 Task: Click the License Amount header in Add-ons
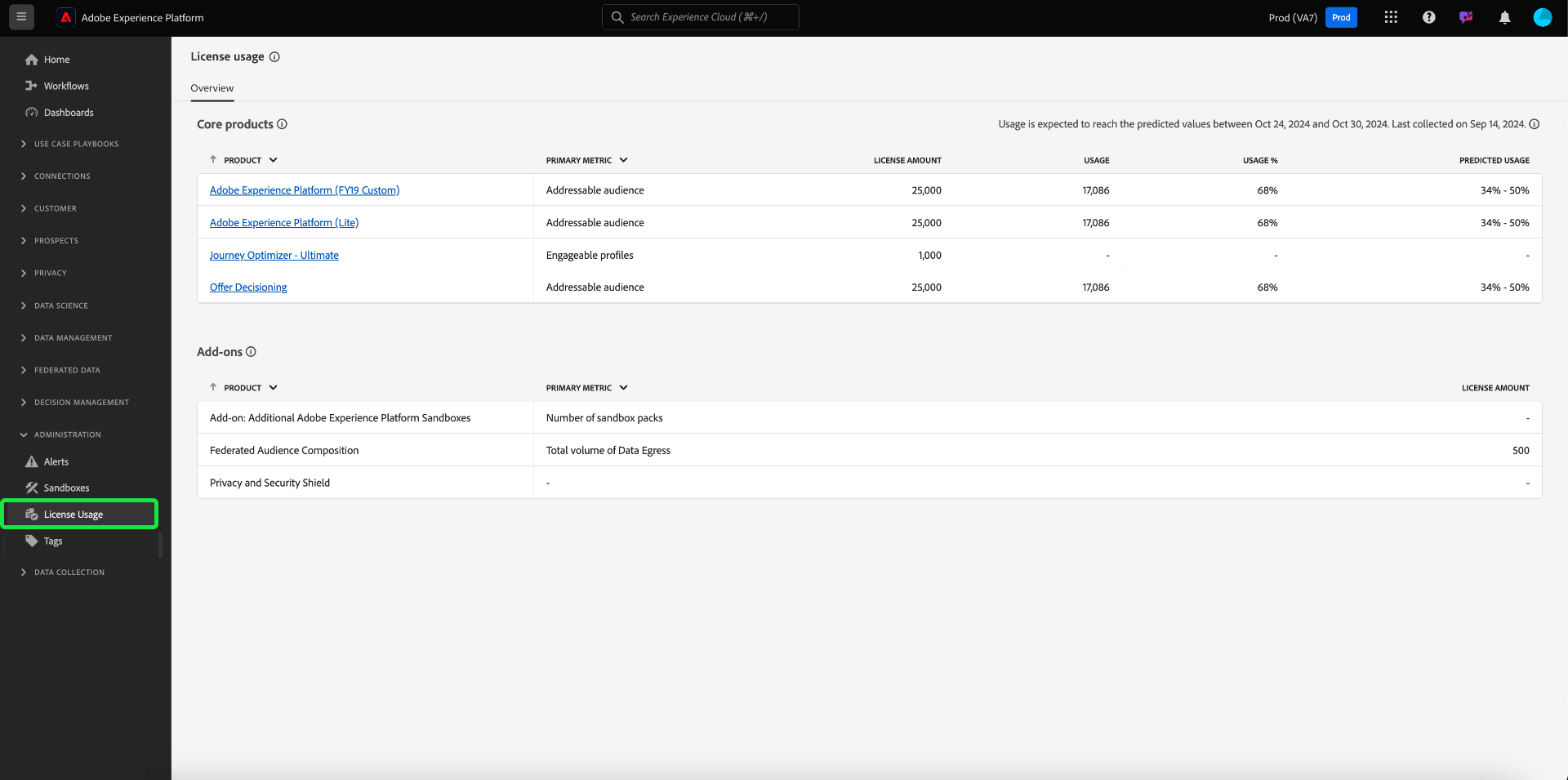(1495, 388)
